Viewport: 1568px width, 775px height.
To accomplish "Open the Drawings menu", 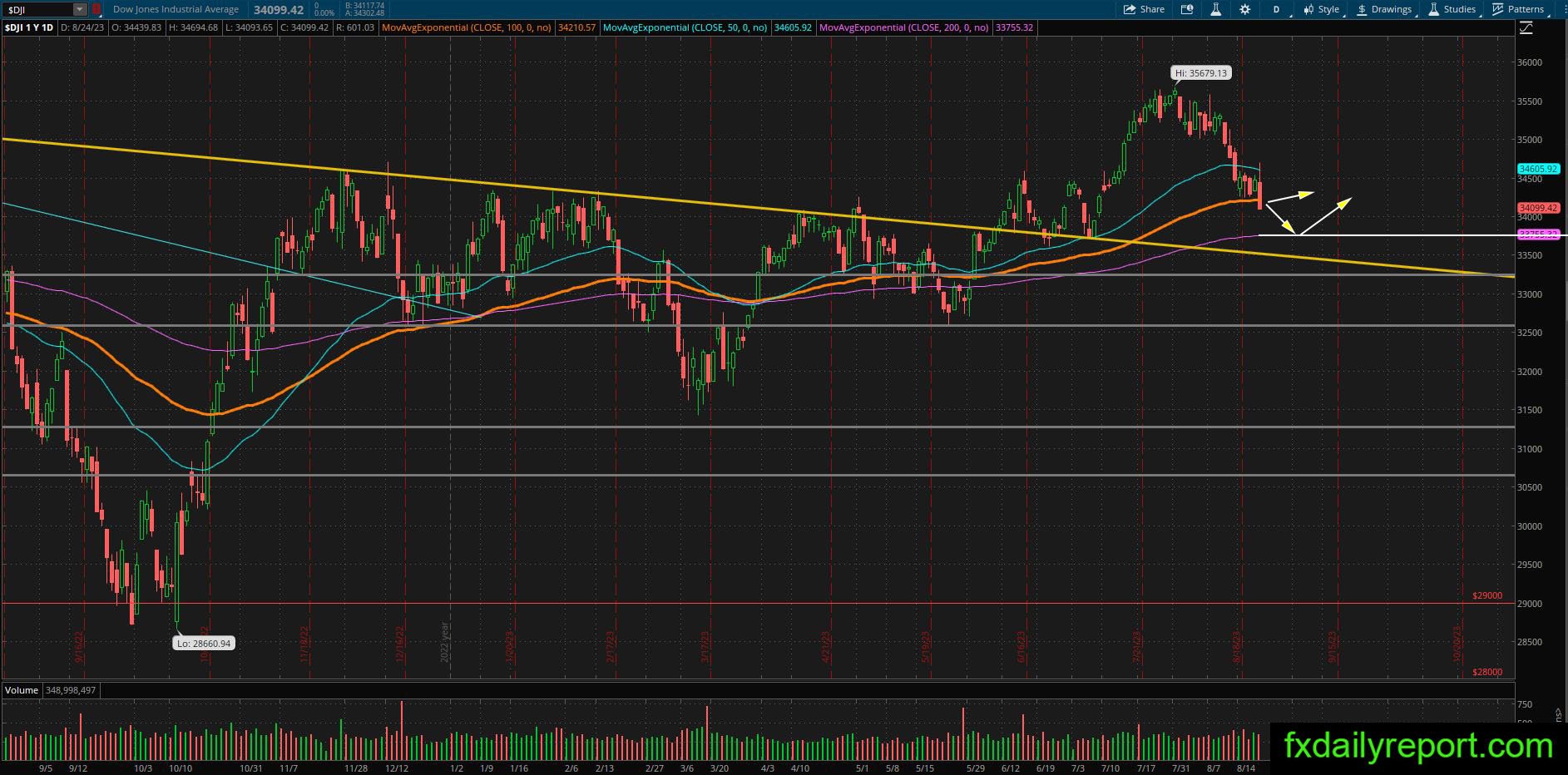I will click(1386, 9).
